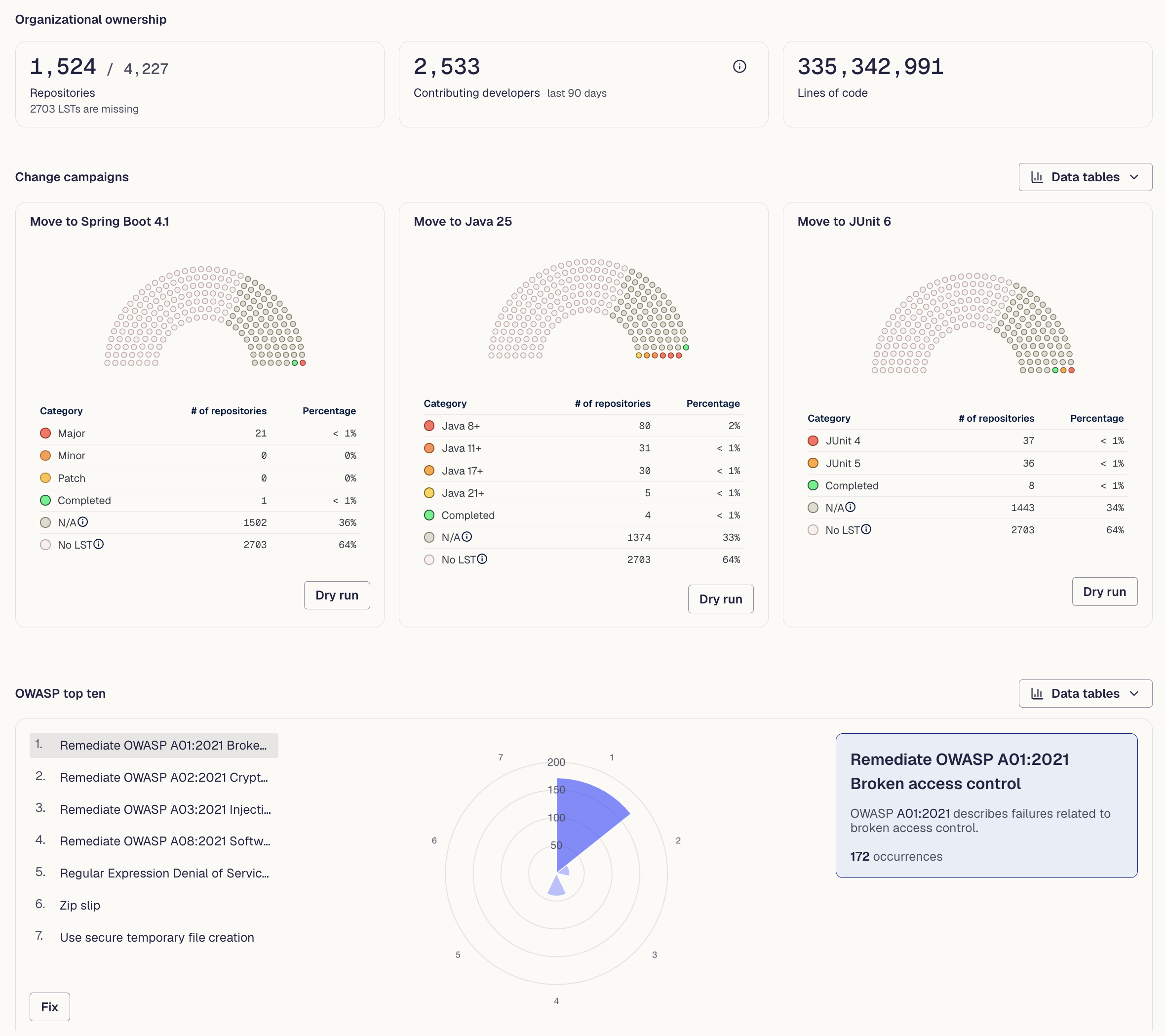This screenshot has width=1165, height=1036.
Task: Click the Fix button
Action: (49, 1007)
